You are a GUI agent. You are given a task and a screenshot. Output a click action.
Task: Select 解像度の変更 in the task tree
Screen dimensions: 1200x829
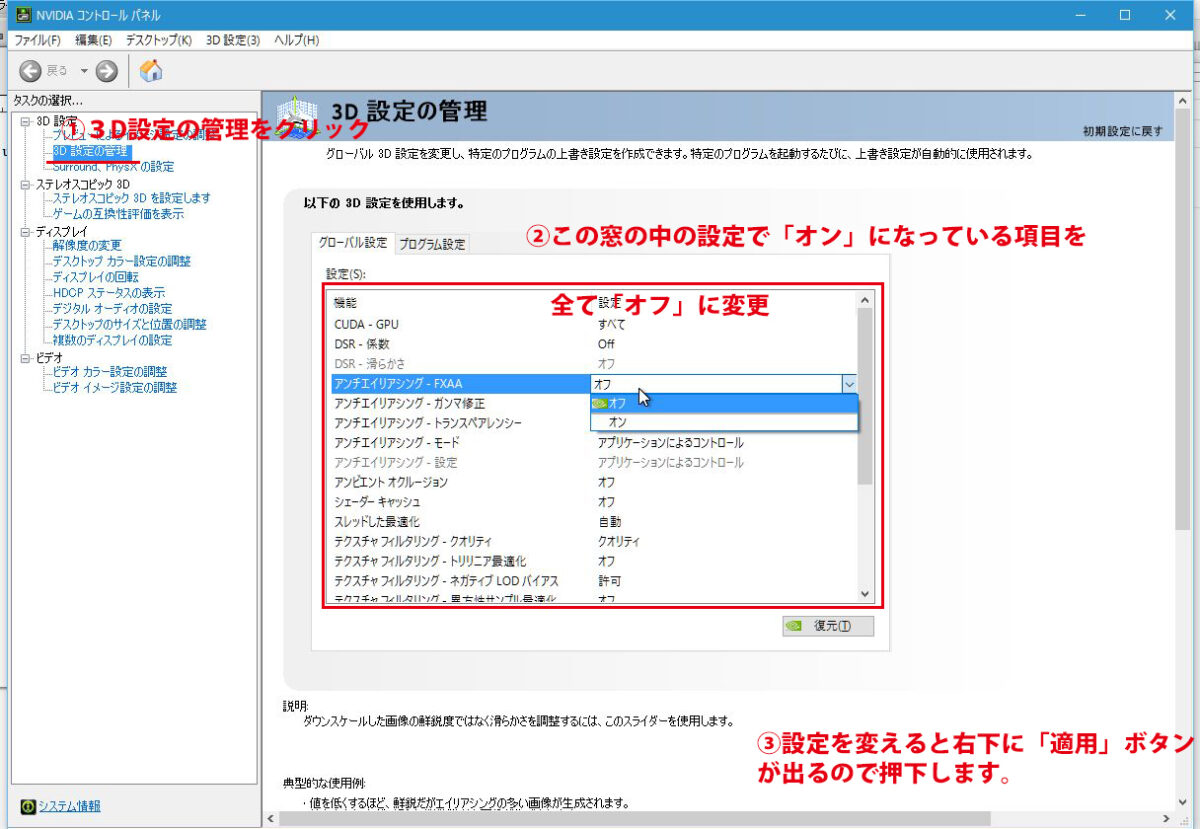tap(87, 246)
